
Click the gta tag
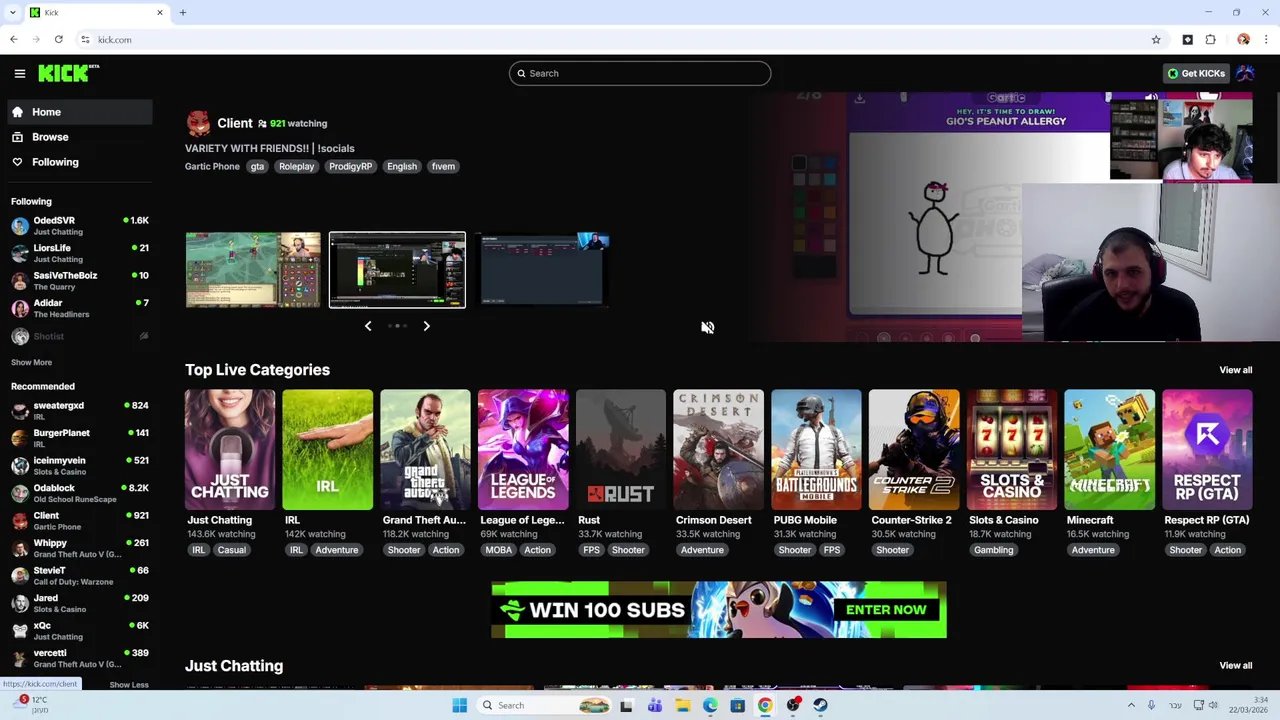[x=257, y=167]
